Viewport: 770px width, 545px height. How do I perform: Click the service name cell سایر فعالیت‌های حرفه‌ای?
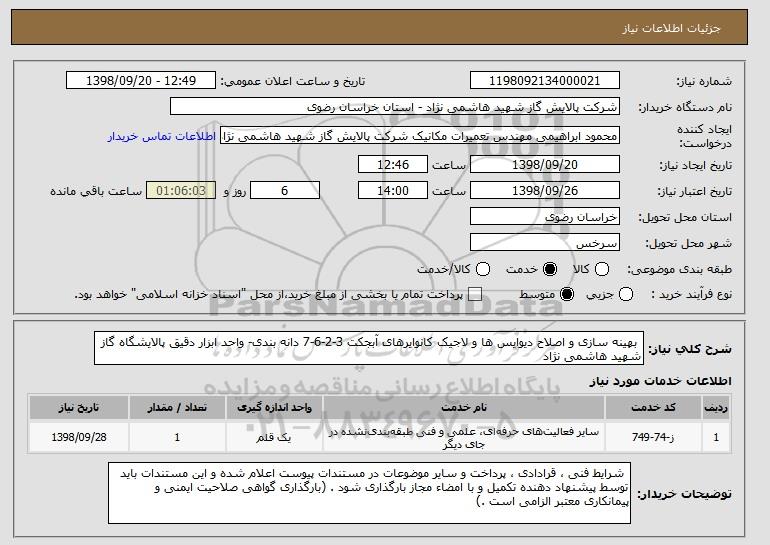(464, 437)
